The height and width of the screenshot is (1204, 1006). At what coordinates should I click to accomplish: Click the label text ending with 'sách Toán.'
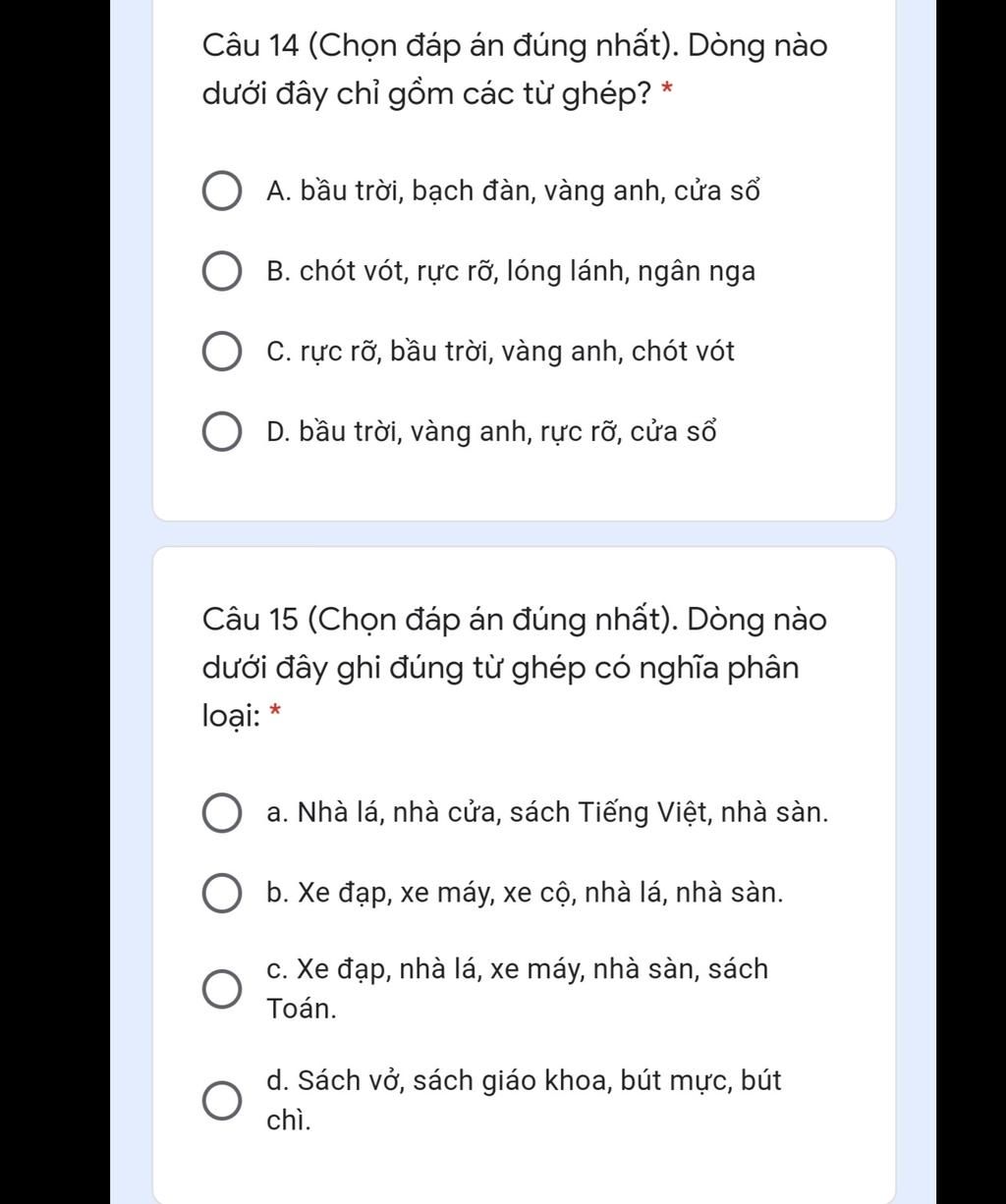[518, 988]
